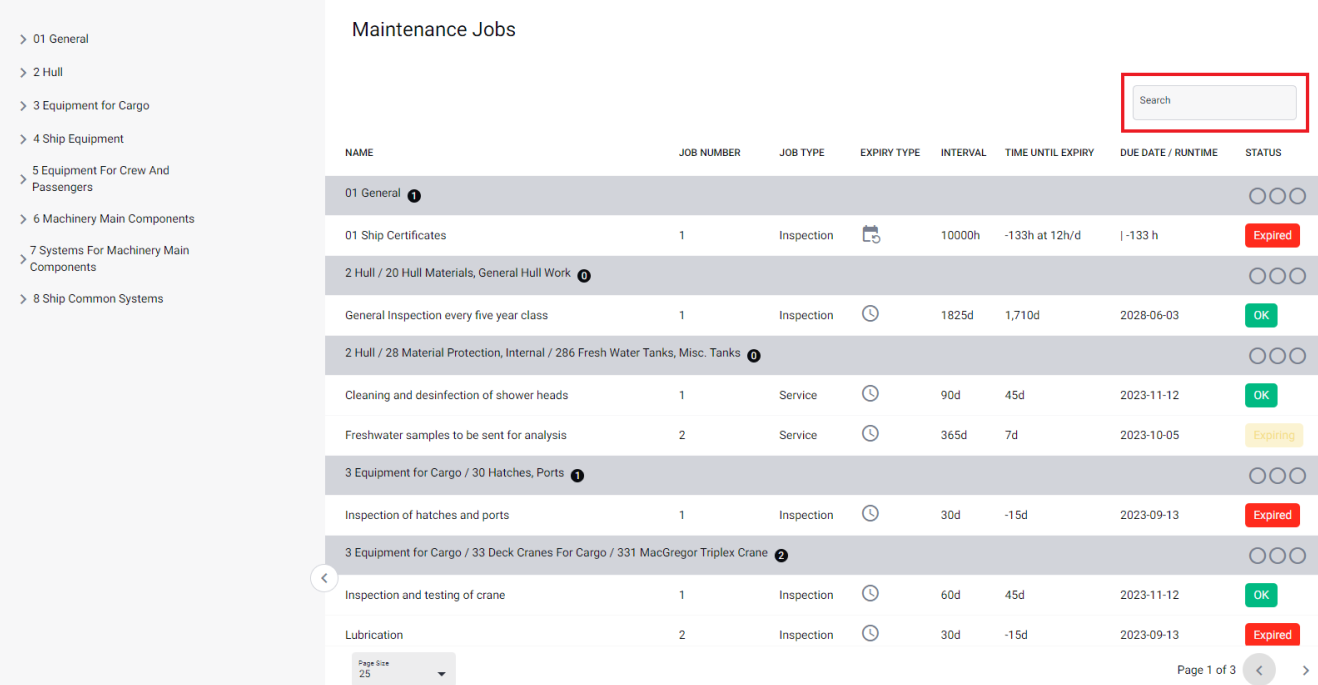Click the 1,710d time until expiry value
The width and height of the screenshot is (1318, 685).
coord(1022,315)
